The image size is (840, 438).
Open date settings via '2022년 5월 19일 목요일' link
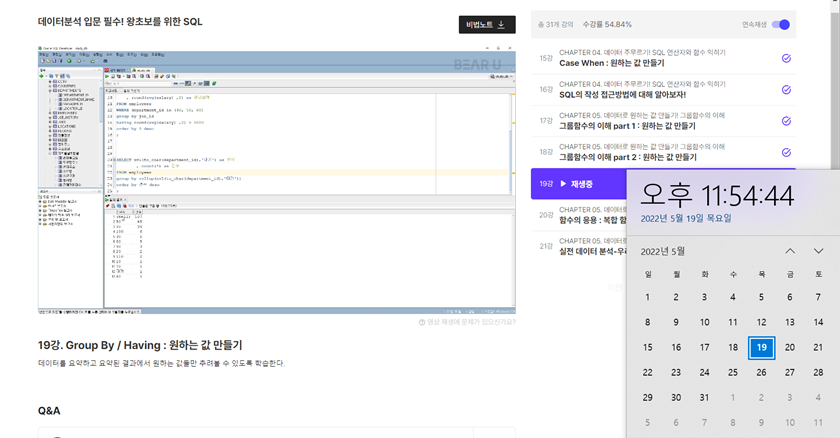click(x=686, y=218)
